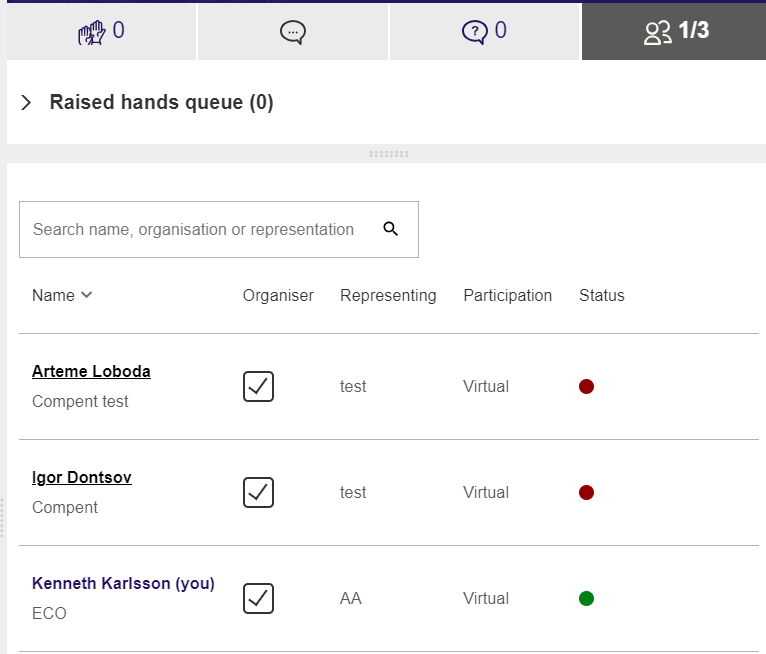
Task: Click Igor Dontsov's red status dot
Action: (586, 492)
